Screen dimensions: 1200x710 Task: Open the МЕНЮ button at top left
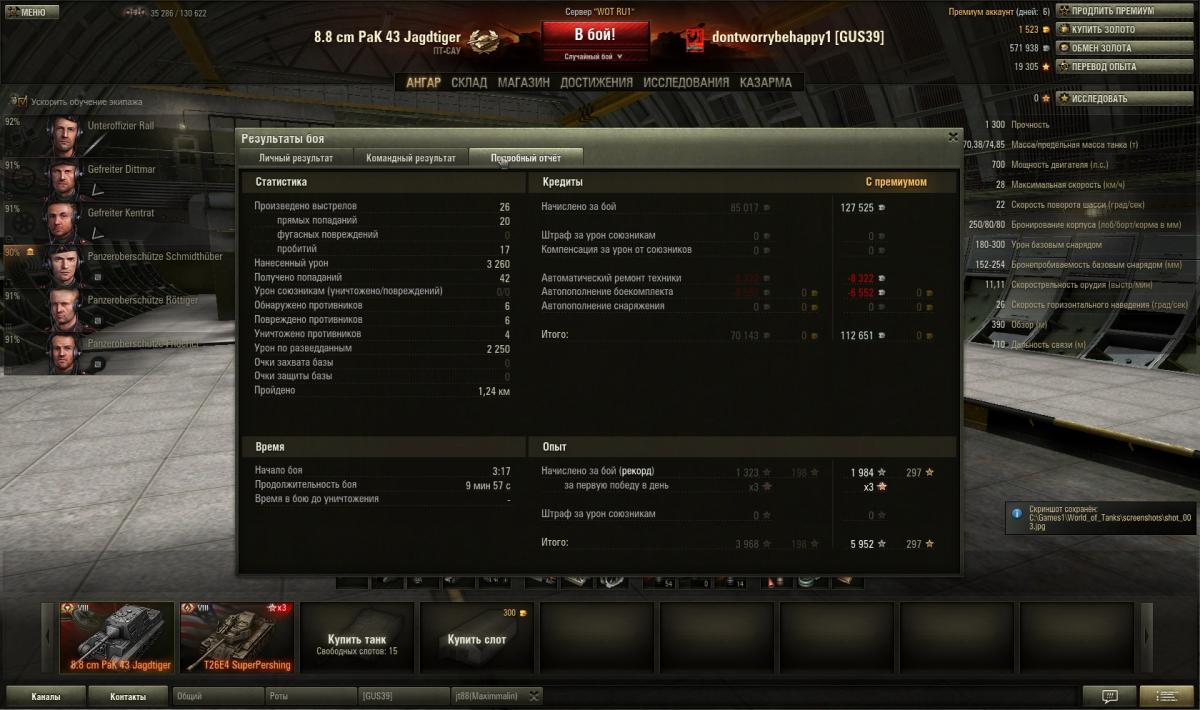click(26, 12)
